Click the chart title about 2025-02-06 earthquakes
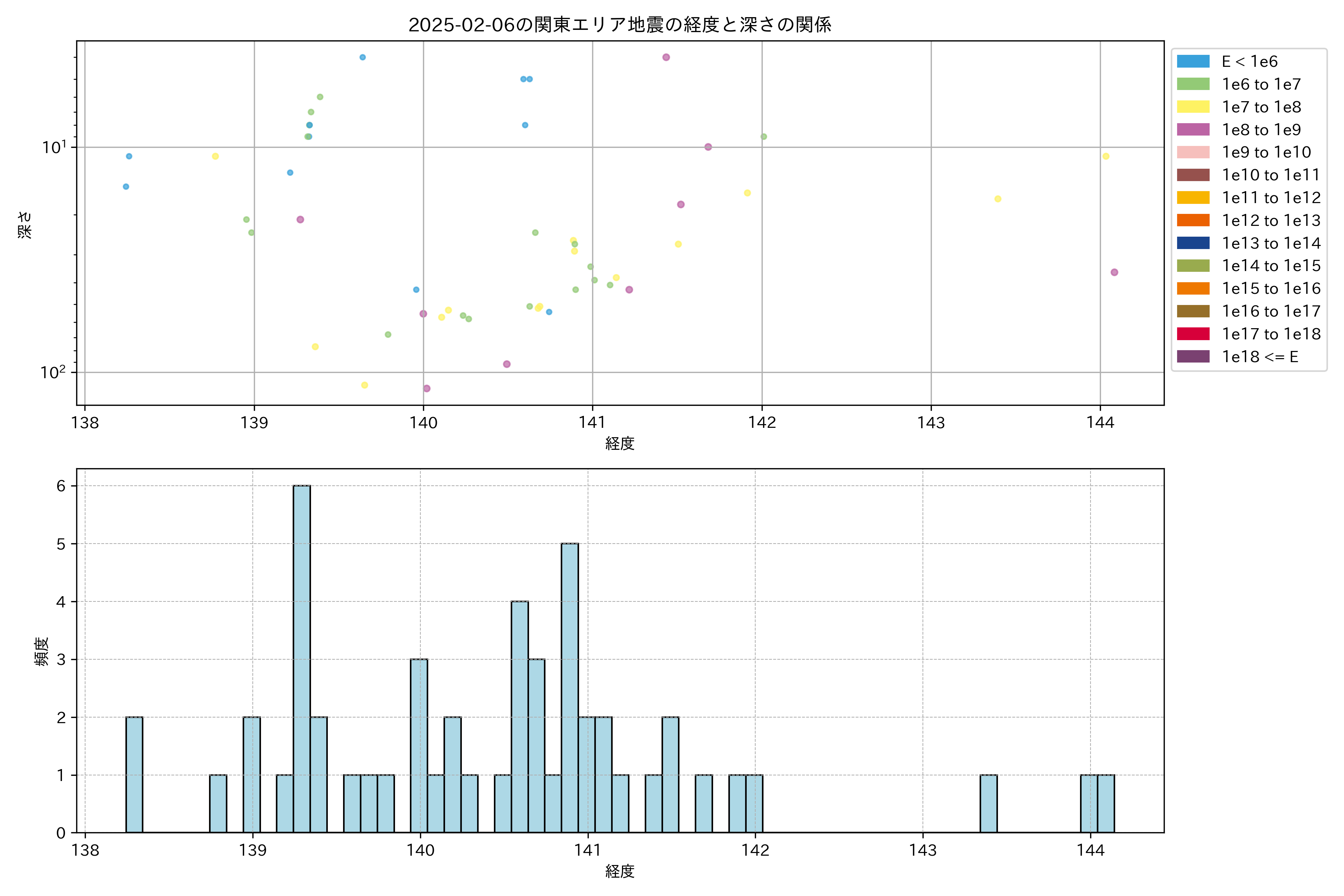1344x896 pixels. pyautogui.click(x=619, y=25)
